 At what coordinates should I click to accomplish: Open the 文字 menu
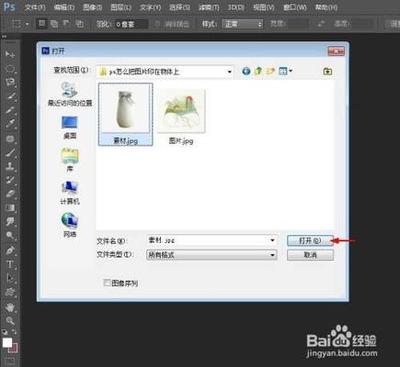point(150,7)
